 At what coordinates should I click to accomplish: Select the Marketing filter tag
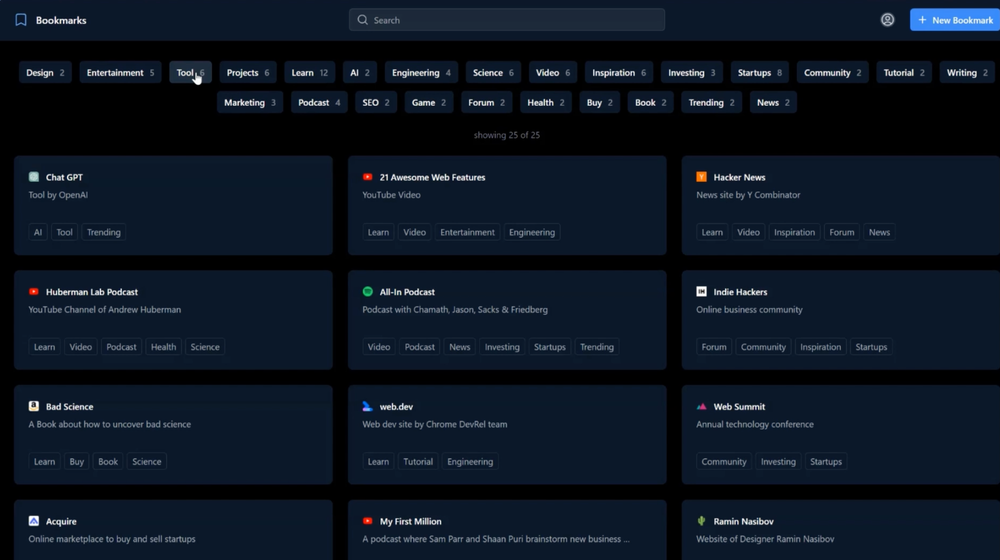pos(250,103)
